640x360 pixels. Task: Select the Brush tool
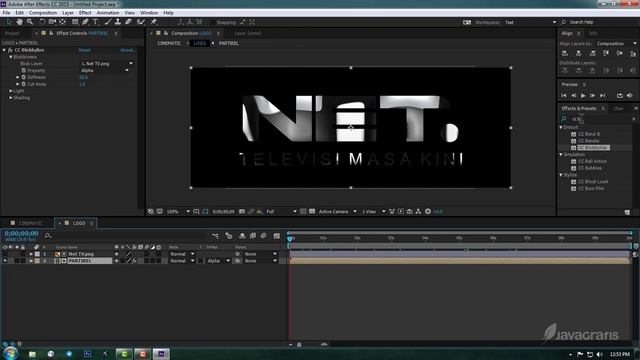[108, 22]
